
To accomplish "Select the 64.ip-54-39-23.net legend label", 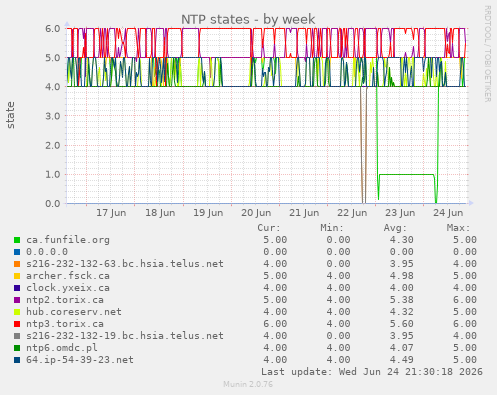I will [x=80, y=360].
